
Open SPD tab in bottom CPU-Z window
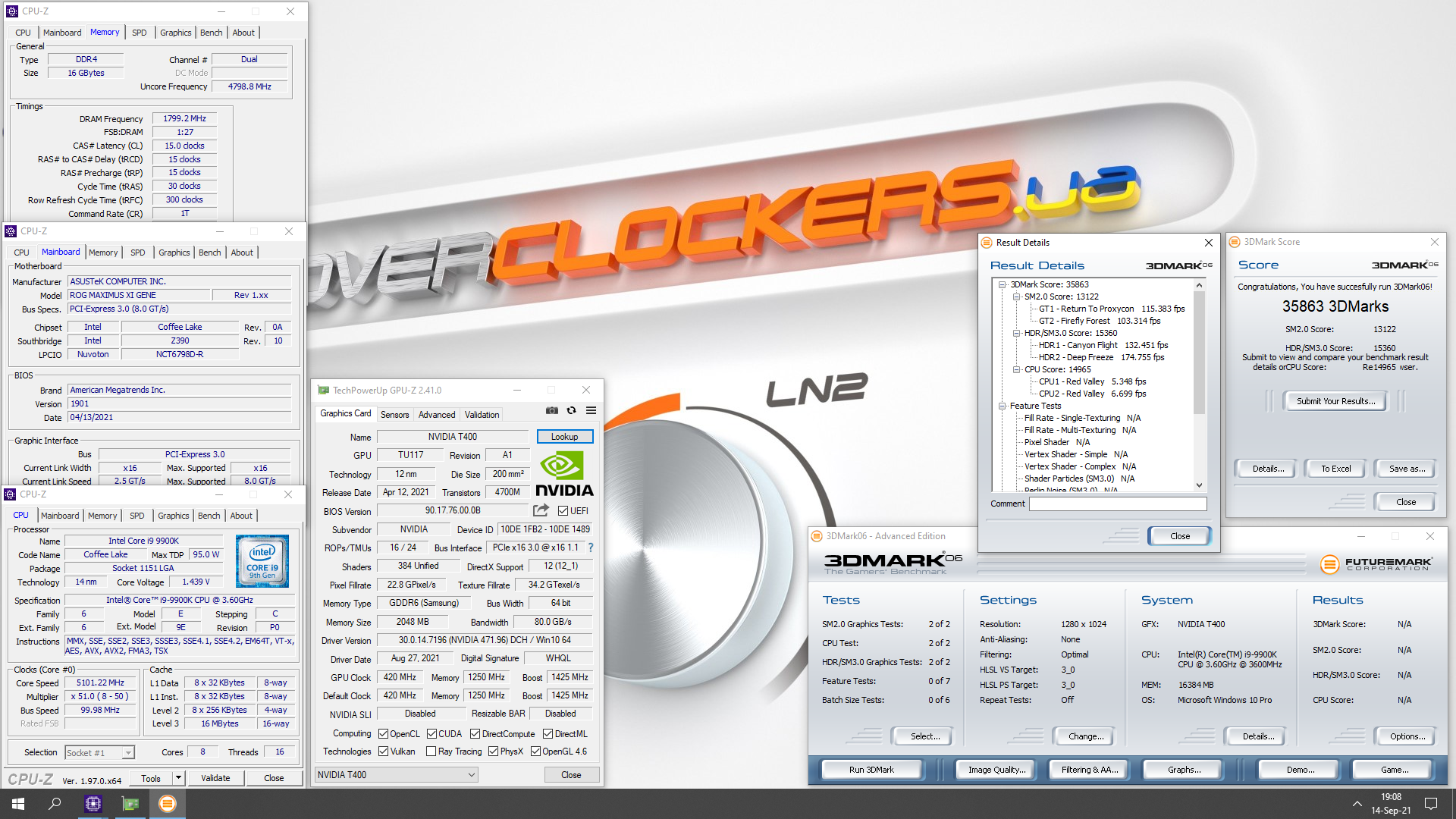click(136, 516)
